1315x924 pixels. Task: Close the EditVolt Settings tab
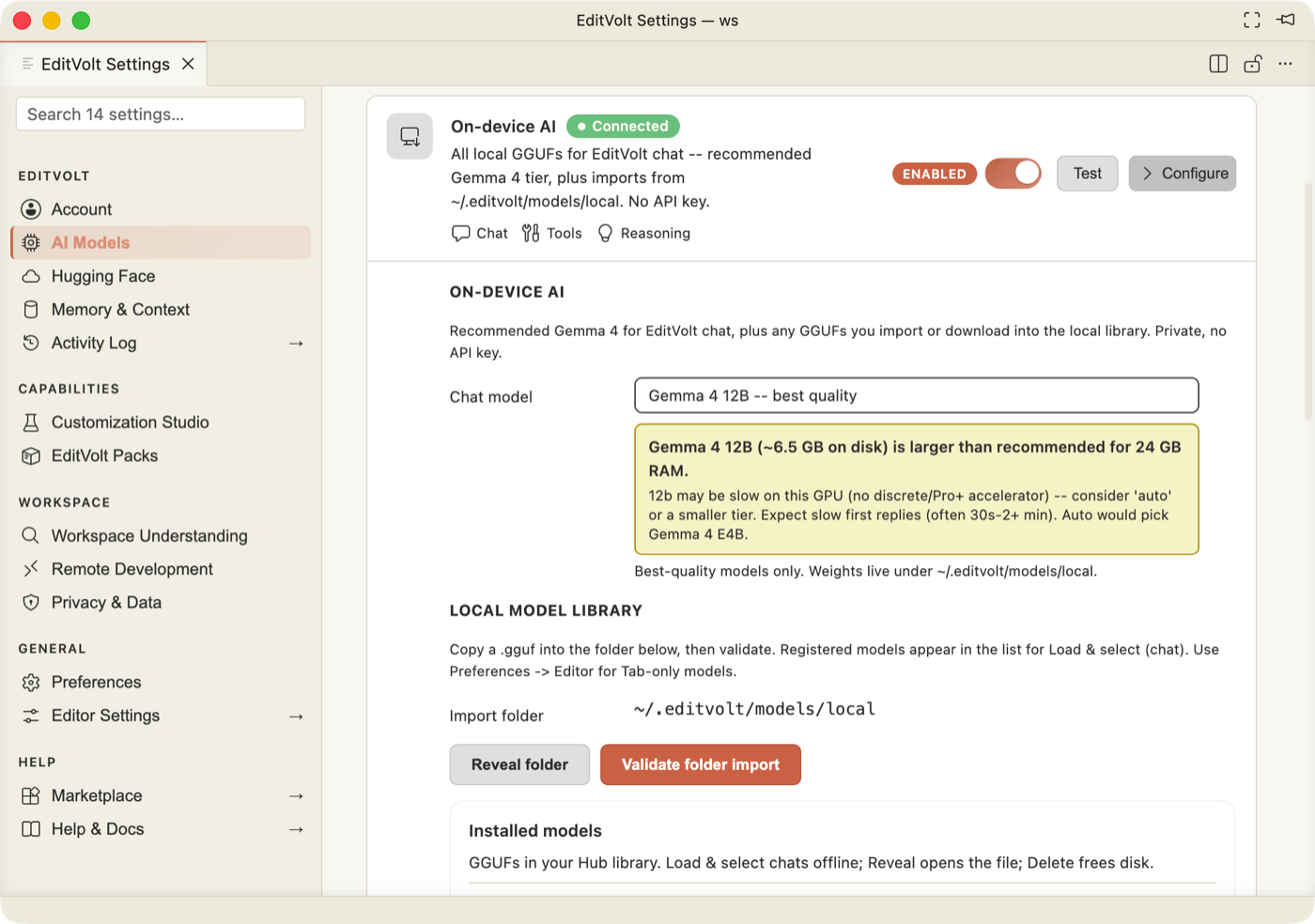pyautogui.click(x=188, y=64)
